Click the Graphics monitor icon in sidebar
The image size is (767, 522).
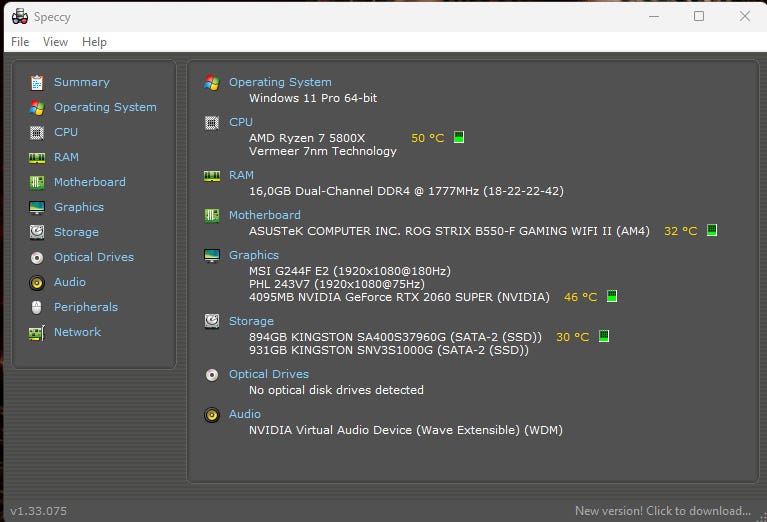37,207
